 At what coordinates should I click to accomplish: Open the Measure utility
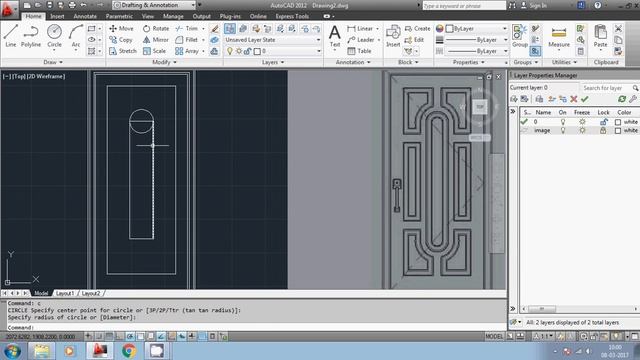point(559,36)
